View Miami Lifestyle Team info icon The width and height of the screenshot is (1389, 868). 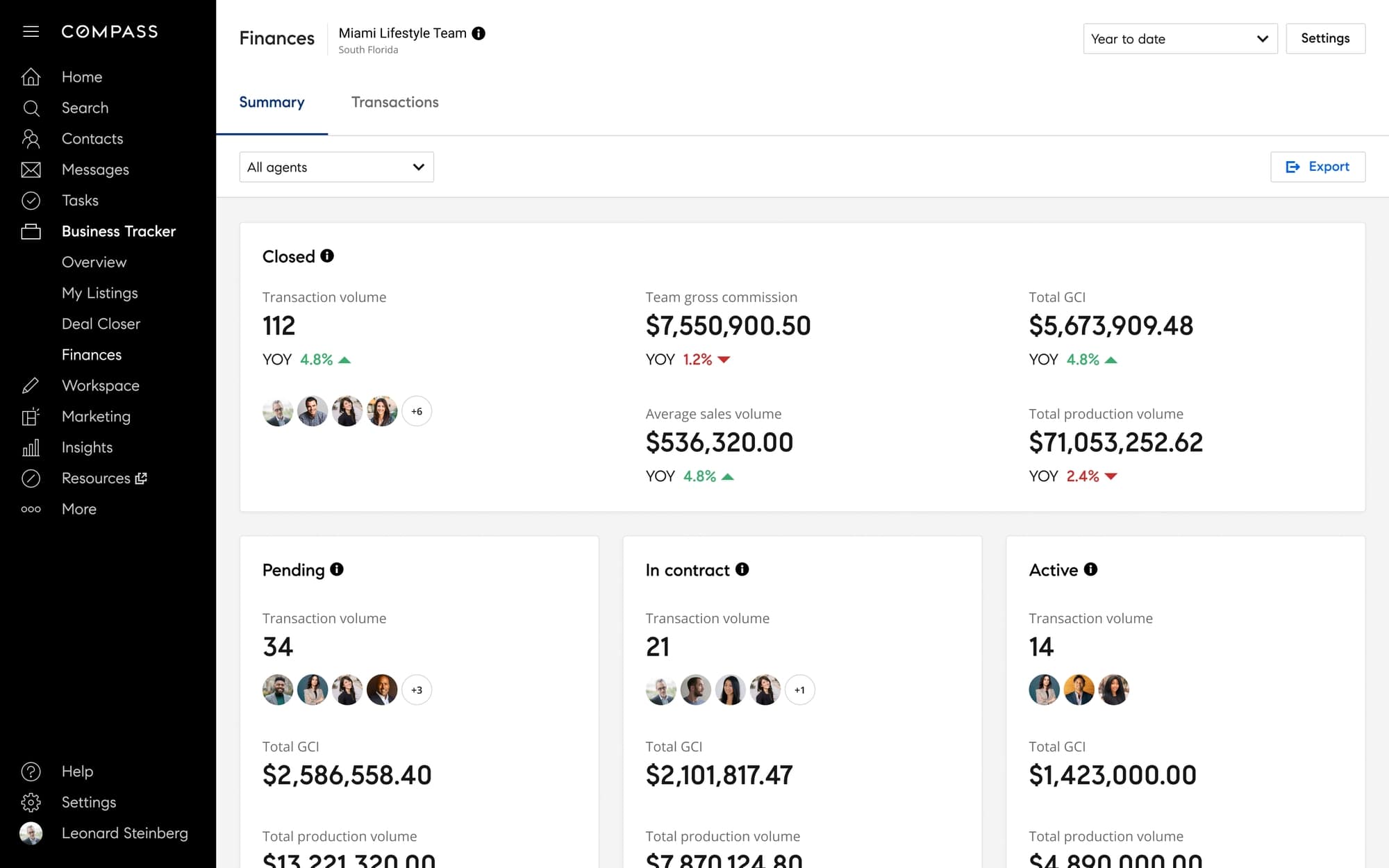tap(479, 32)
